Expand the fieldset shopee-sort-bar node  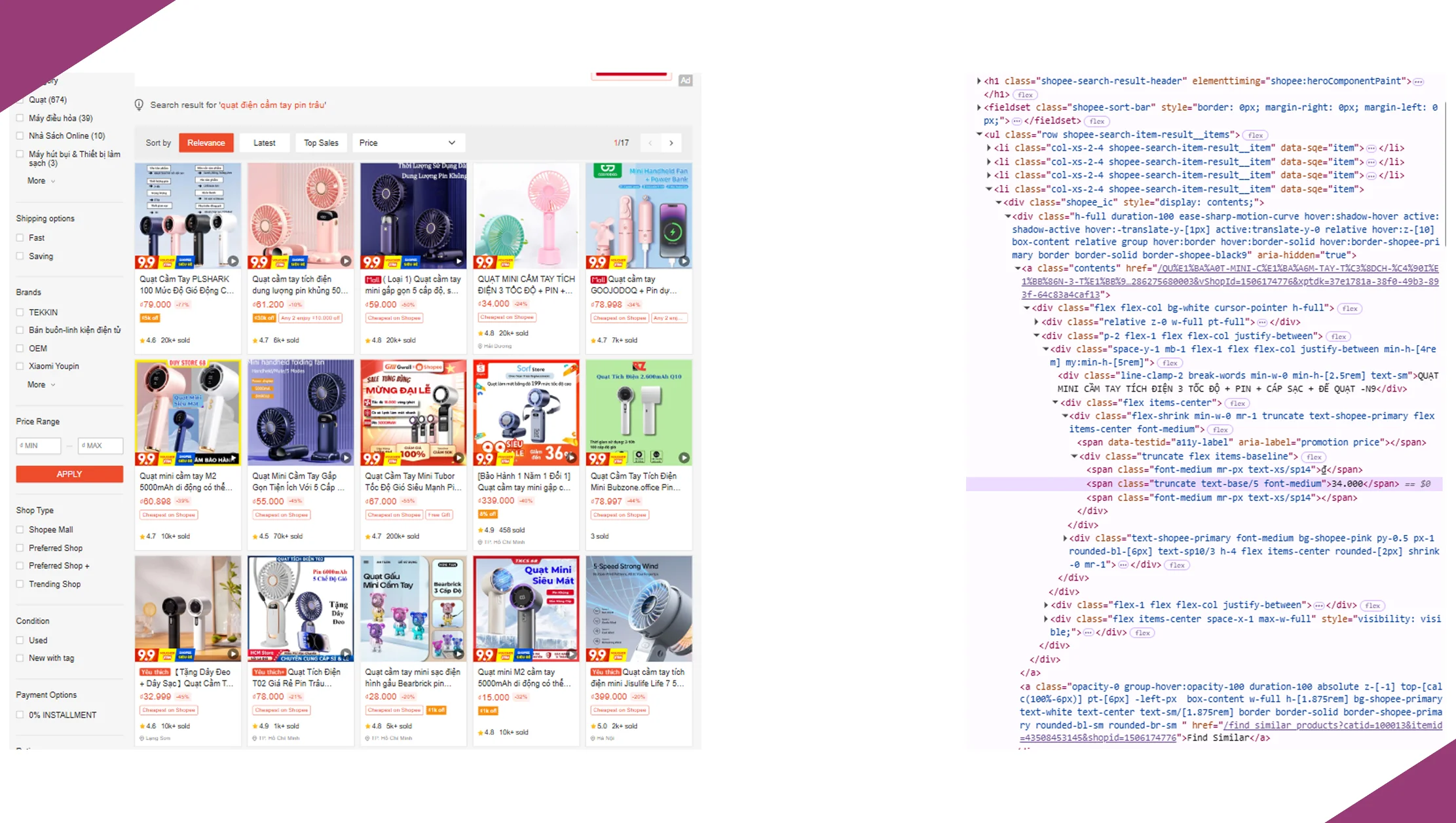click(x=979, y=107)
